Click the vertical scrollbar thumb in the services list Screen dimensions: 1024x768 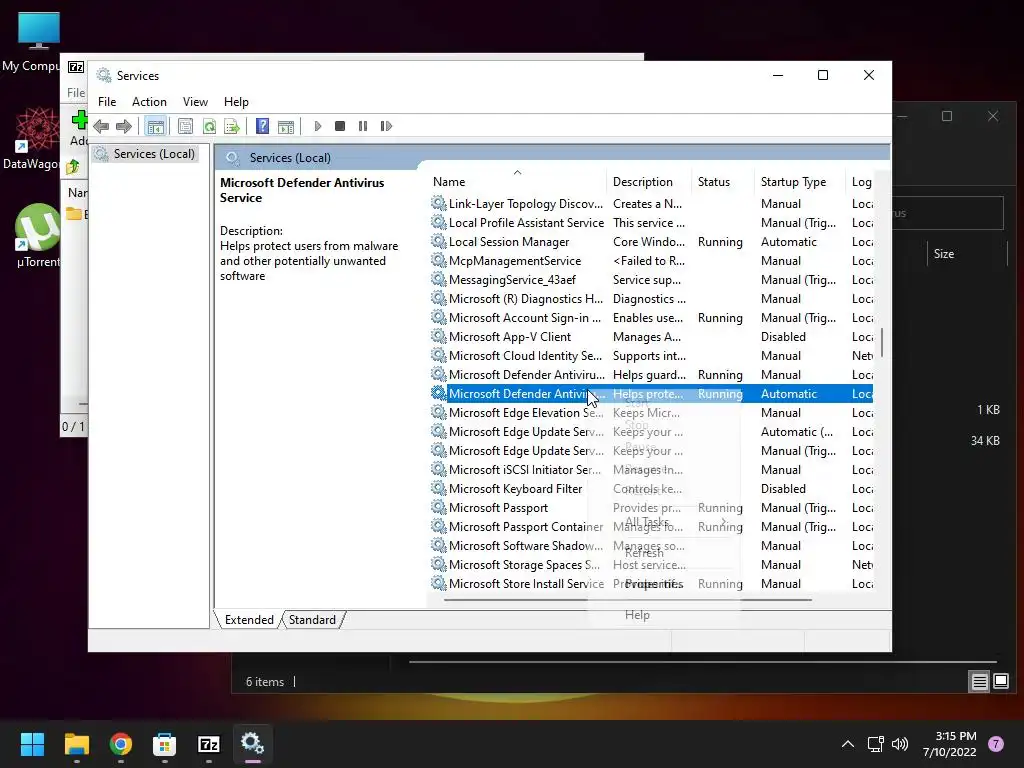click(x=882, y=342)
